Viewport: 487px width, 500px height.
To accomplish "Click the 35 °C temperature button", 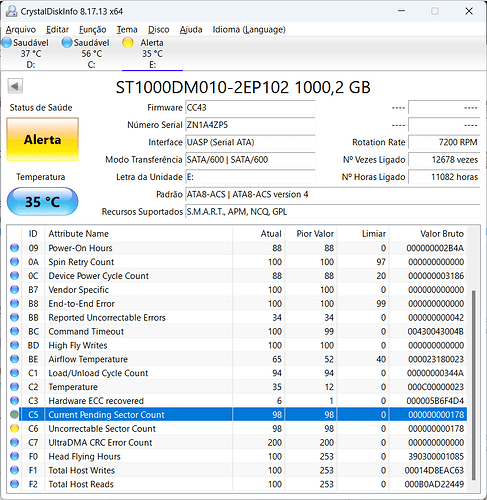I will click(x=43, y=202).
